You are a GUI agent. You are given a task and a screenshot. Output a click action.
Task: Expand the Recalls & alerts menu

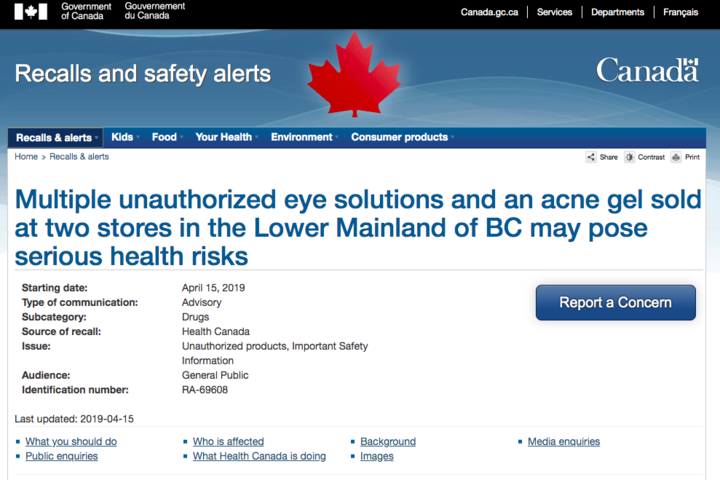click(56, 137)
